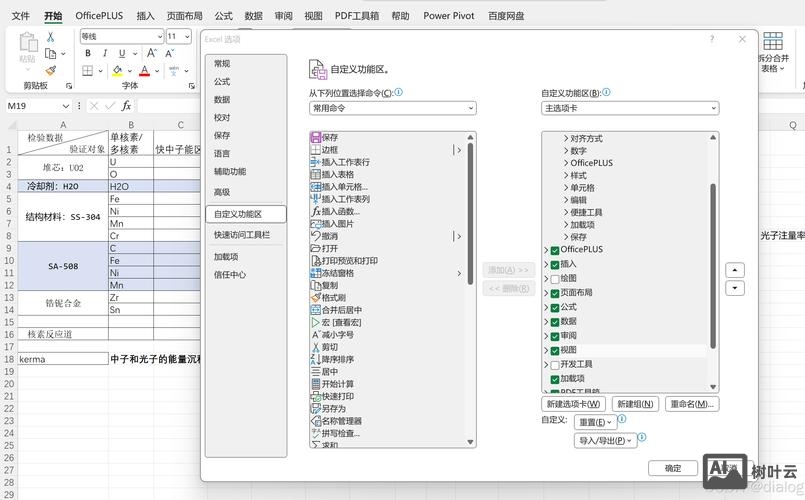Uncheck the 视图 tab checkbox
This screenshot has width=805, height=500.
pyautogui.click(x=555, y=351)
